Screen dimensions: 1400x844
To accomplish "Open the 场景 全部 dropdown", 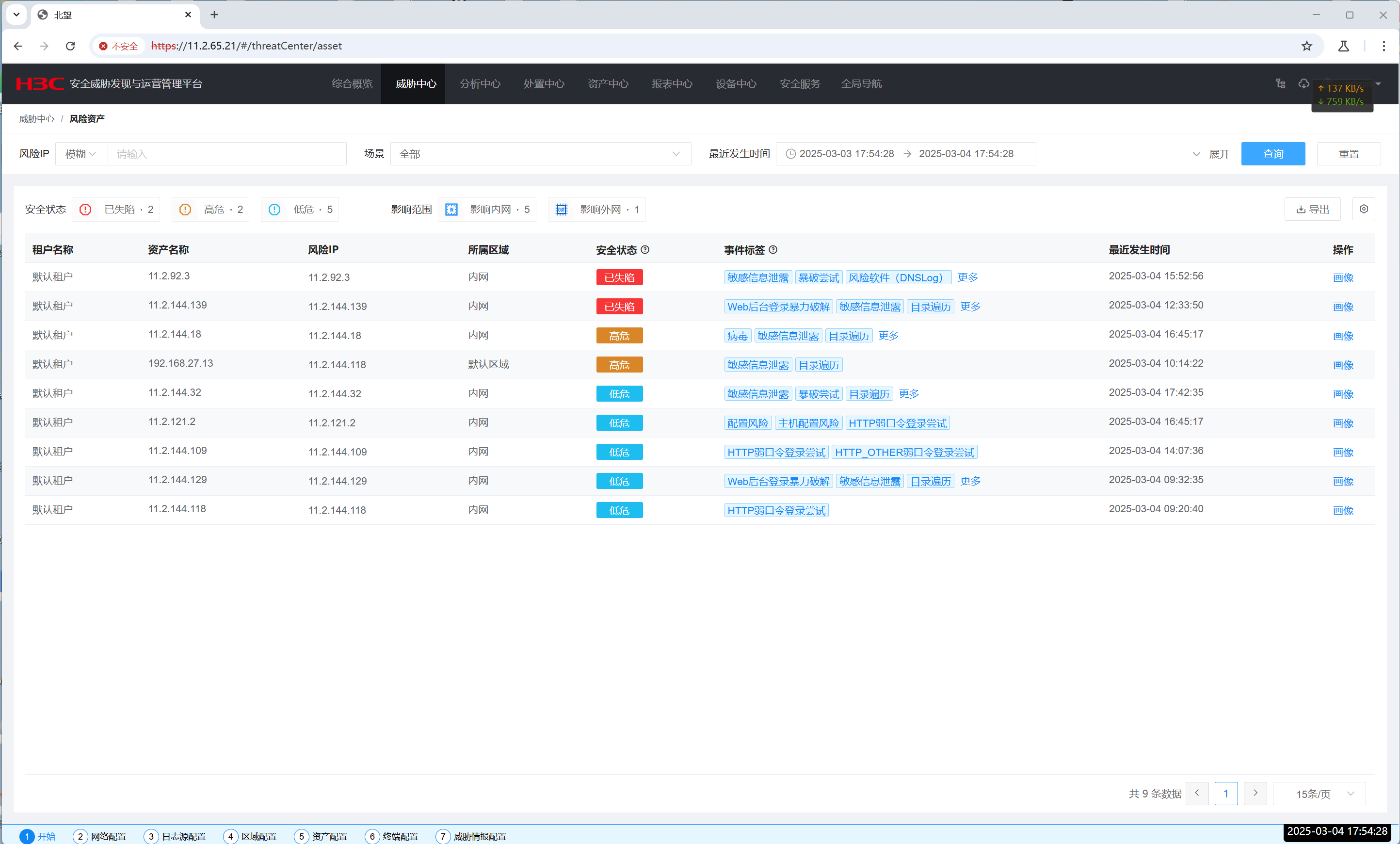I will [x=540, y=153].
